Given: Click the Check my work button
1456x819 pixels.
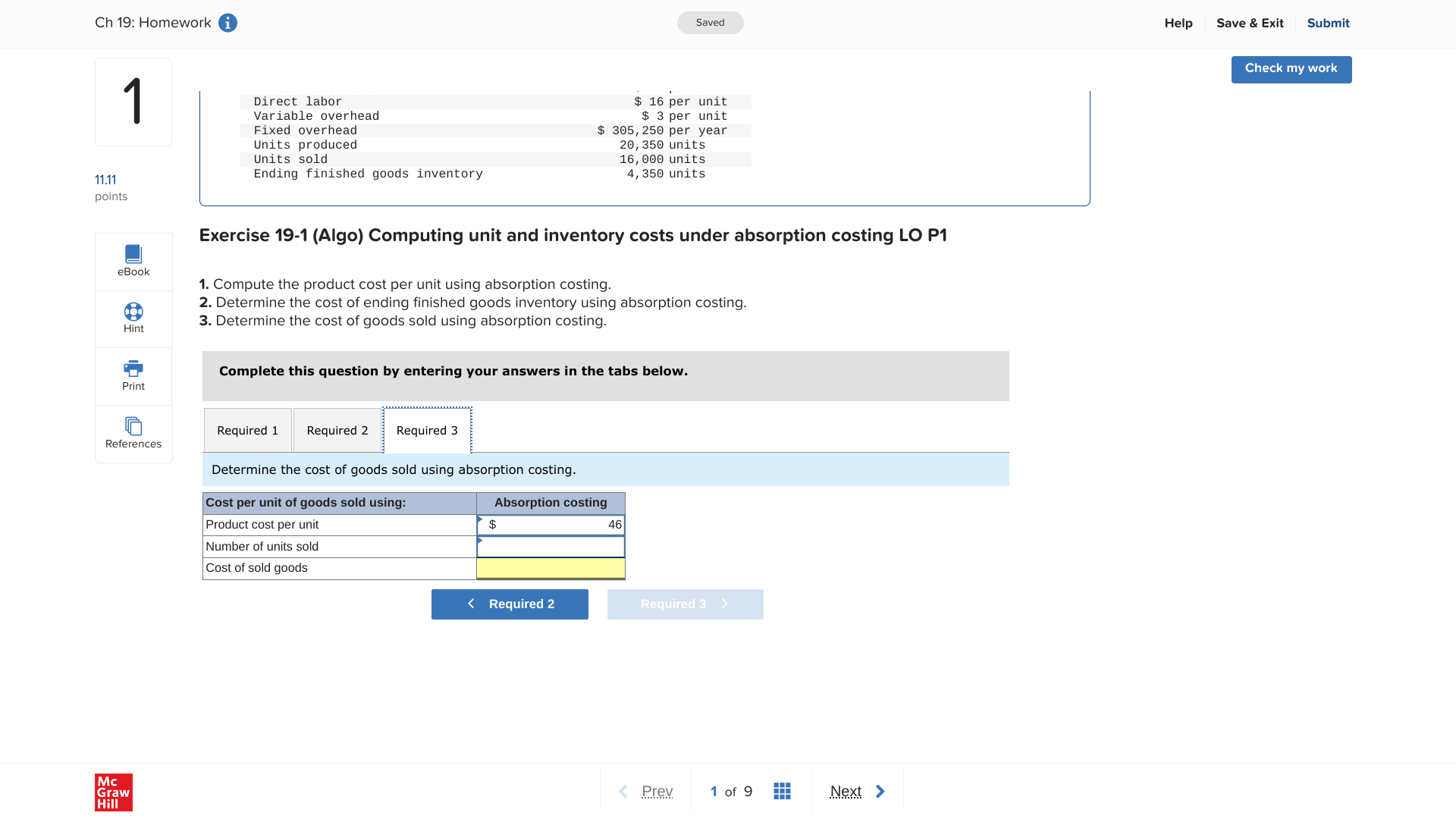Looking at the screenshot, I should tap(1291, 69).
